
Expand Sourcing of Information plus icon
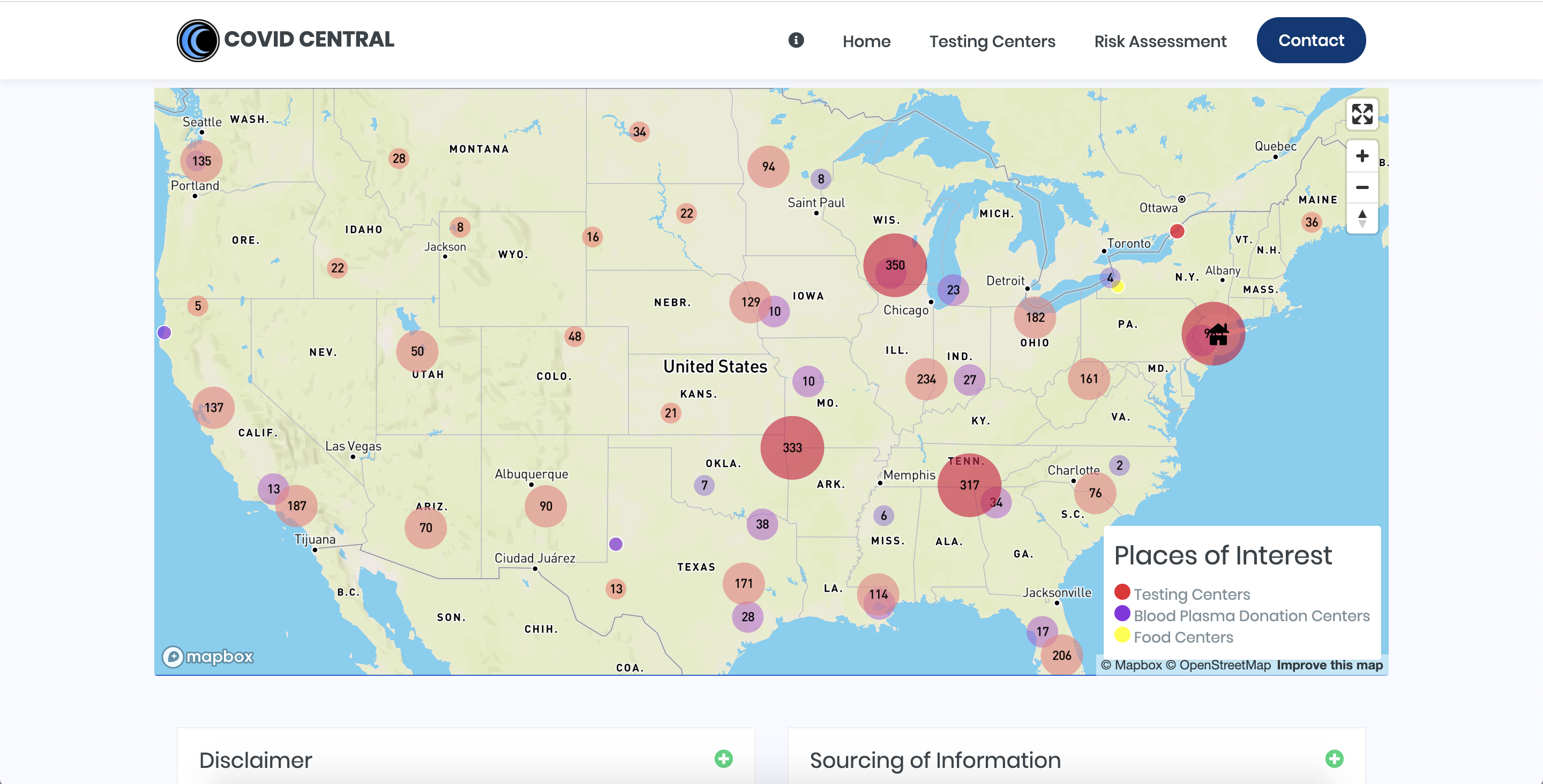(x=1334, y=759)
